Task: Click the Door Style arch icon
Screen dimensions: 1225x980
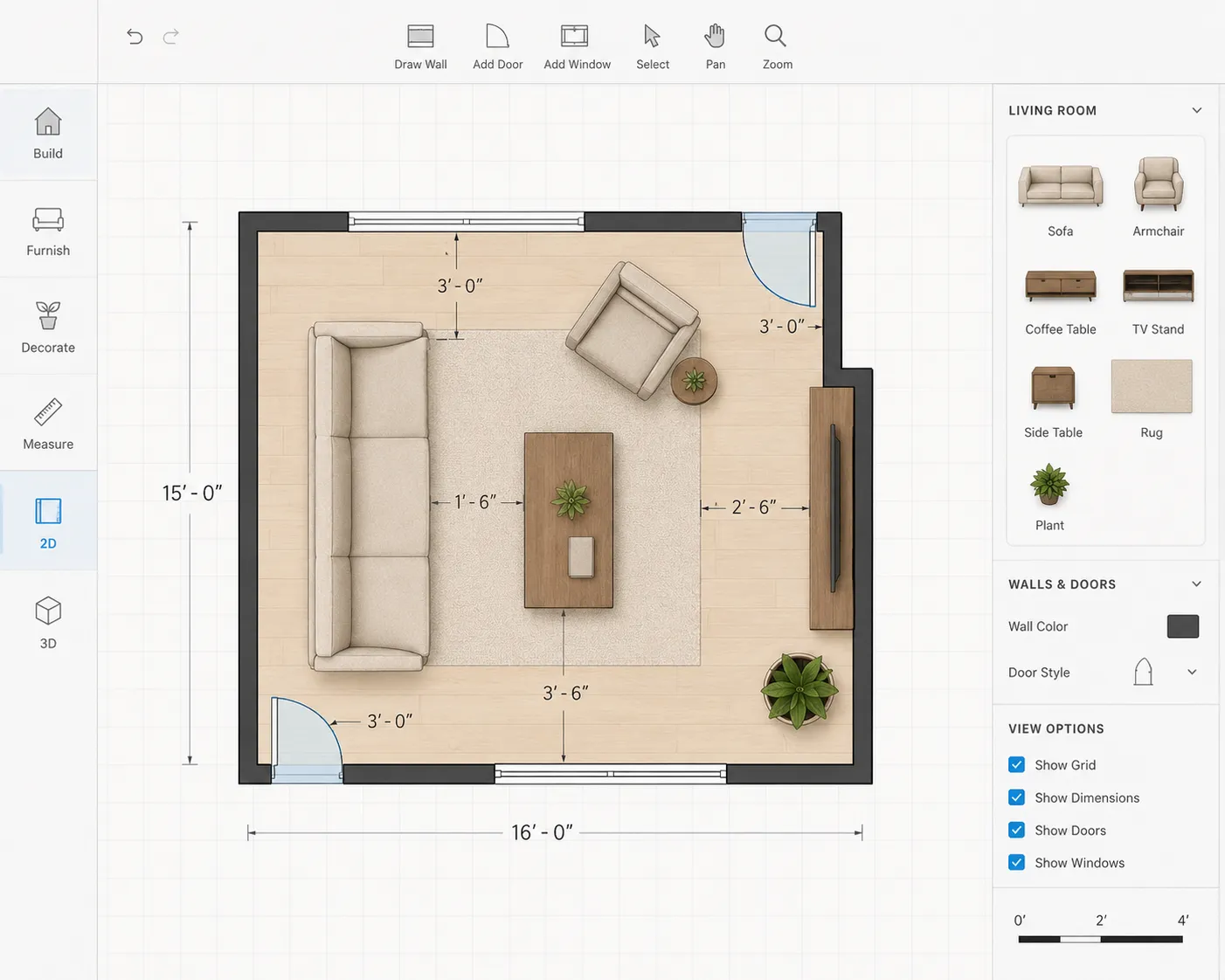Action: (1143, 672)
